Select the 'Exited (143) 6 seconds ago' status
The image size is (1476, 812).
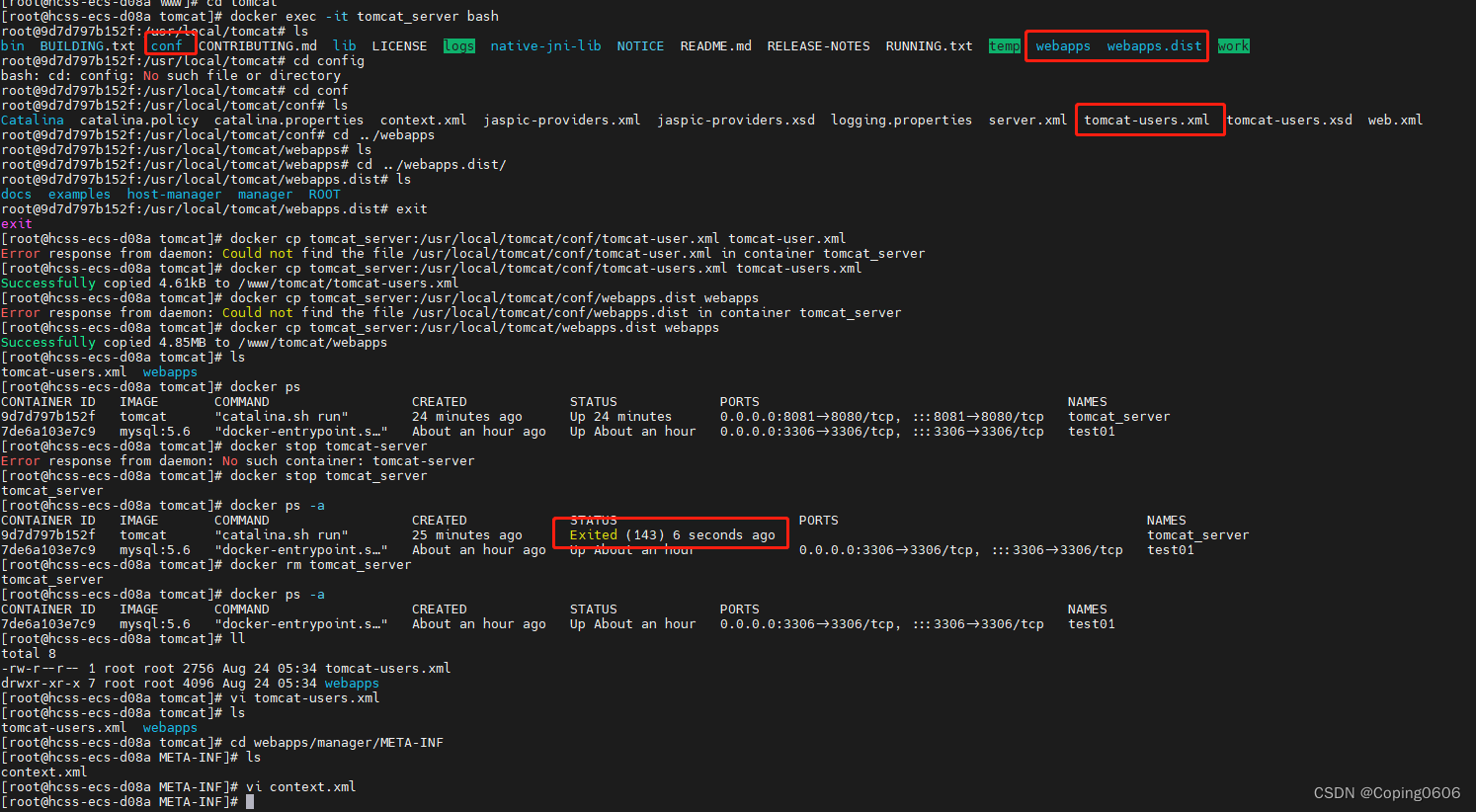point(672,535)
